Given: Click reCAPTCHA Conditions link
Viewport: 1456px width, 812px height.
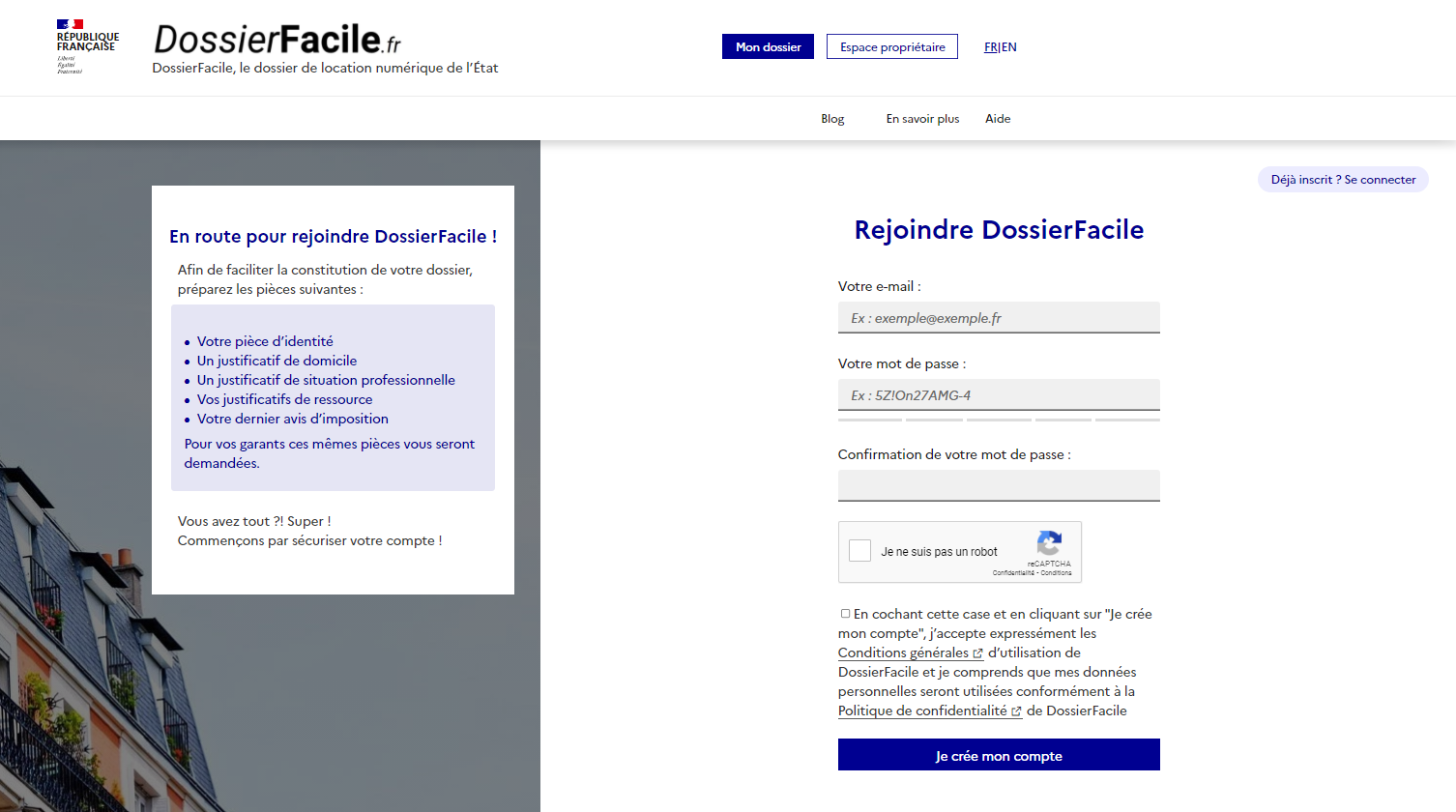Looking at the screenshot, I should 1057,573.
